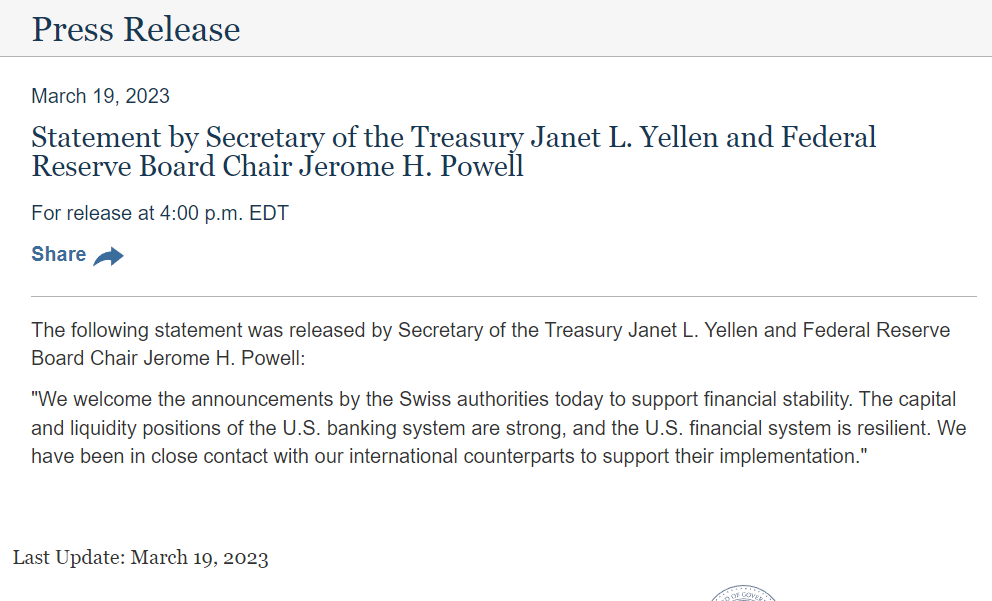
Task: Click the 'Last Update: March 19, 2023' line
Action: [140, 558]
